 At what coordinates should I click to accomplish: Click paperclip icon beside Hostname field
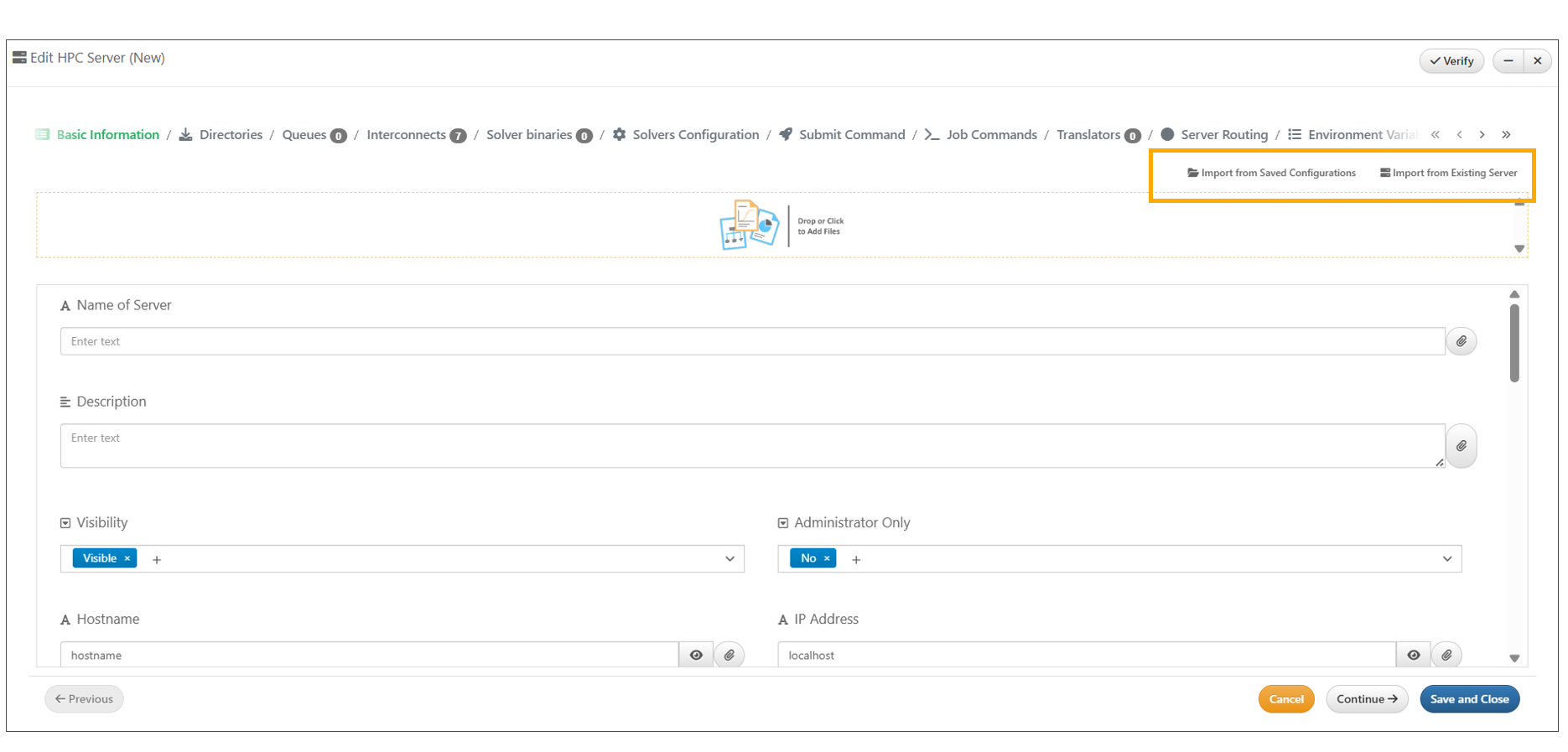(x=729, y=655)
